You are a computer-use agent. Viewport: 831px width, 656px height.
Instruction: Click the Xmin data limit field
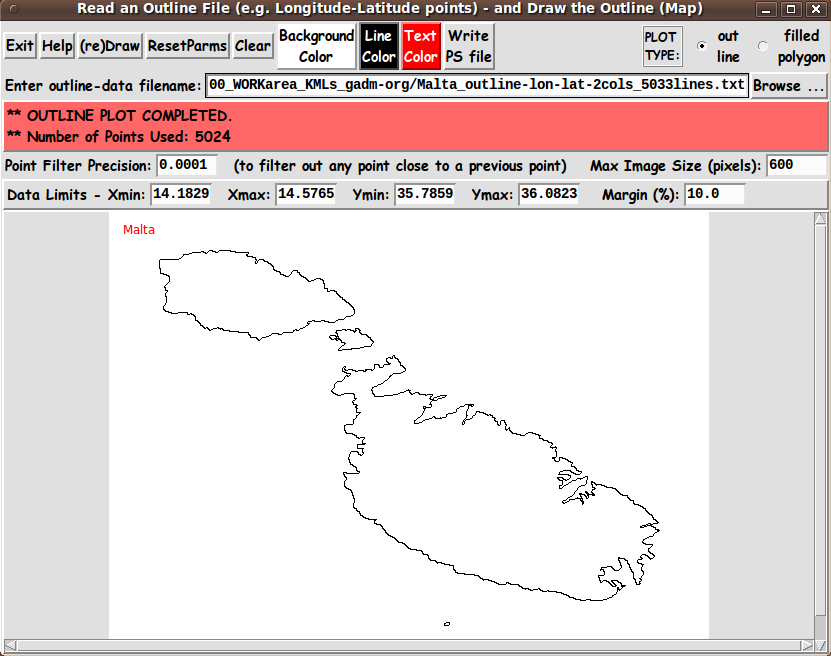181,194
